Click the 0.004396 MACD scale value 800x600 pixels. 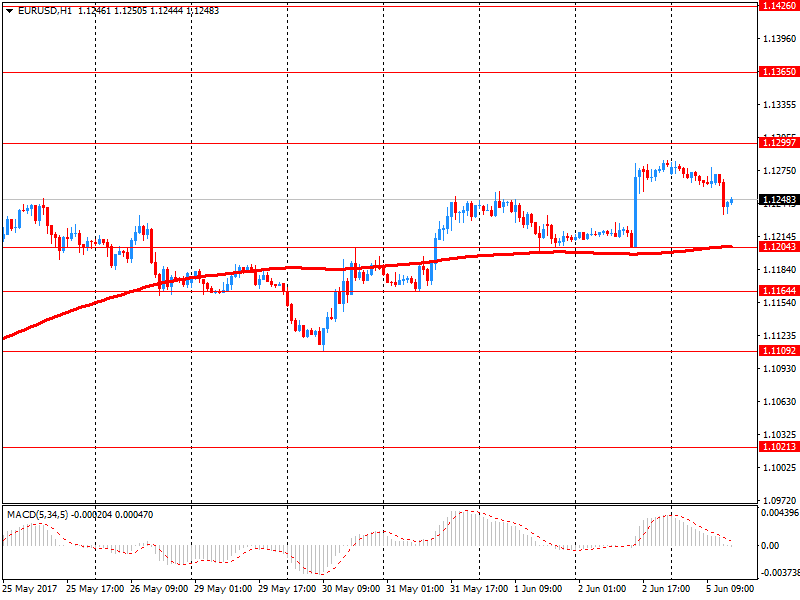pyautogui.click(x=780, y=513)
